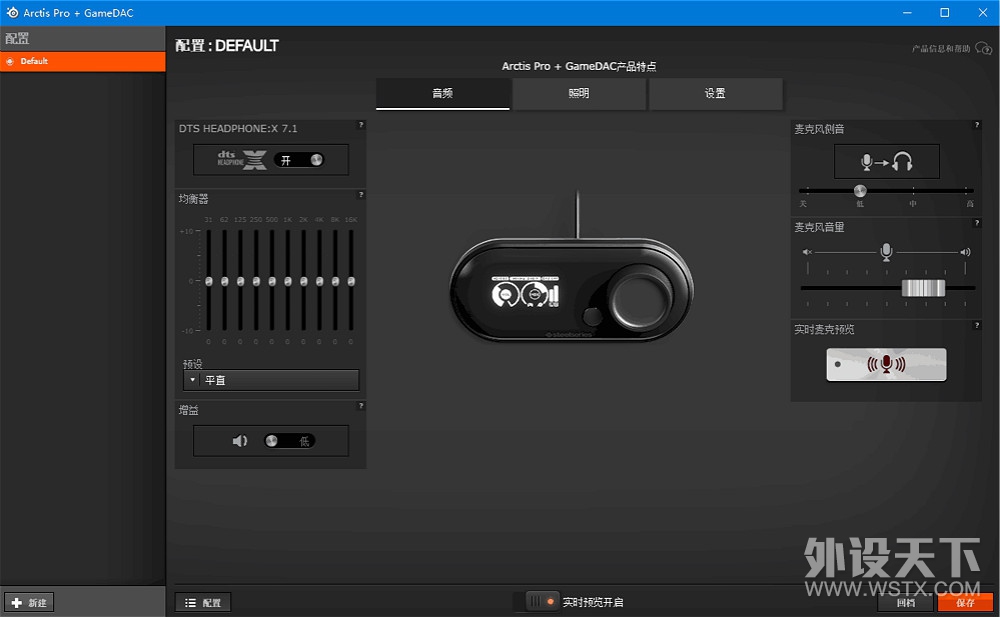Toggle the 增益 switch set to 低
This screenshot has width=1000, height=617.
(290, 441)
